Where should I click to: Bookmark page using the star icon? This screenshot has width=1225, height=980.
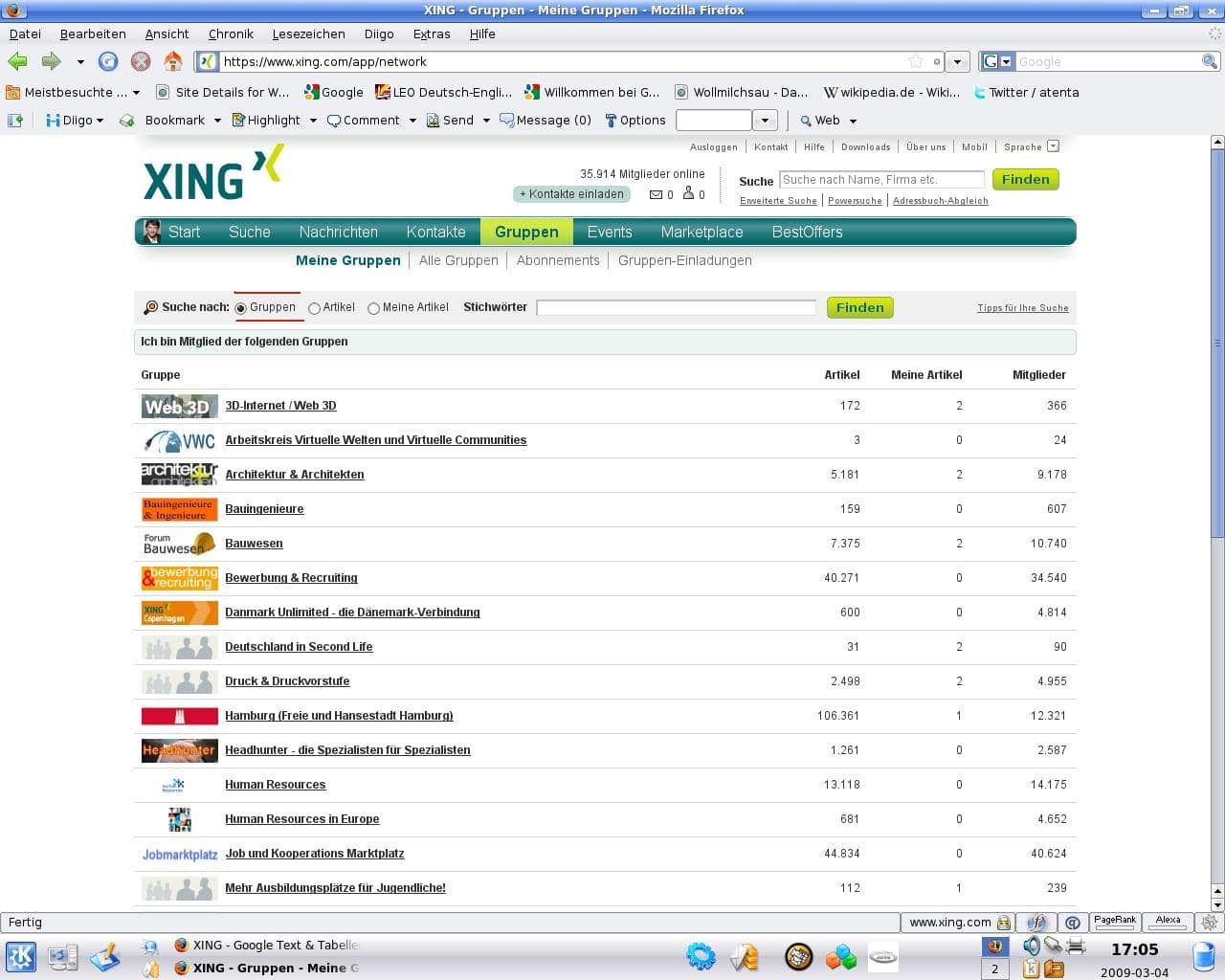[916, 61]
